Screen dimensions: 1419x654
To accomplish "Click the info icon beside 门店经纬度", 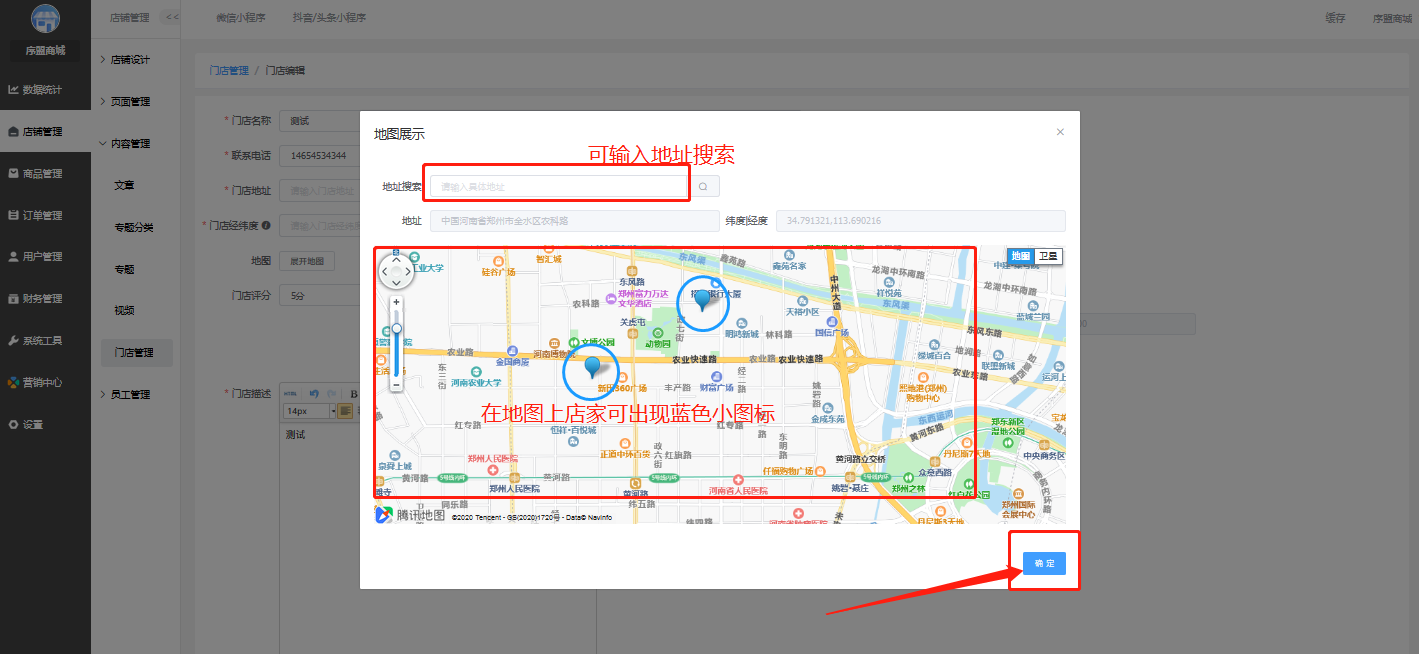I will (266, 226).
